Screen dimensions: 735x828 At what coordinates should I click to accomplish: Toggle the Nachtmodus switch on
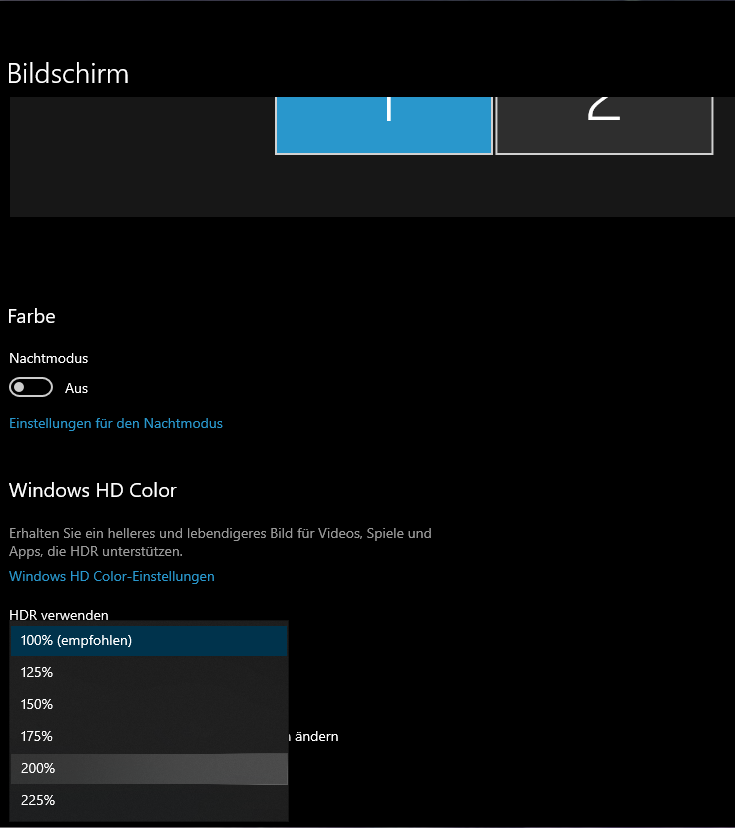coord(31,387)
